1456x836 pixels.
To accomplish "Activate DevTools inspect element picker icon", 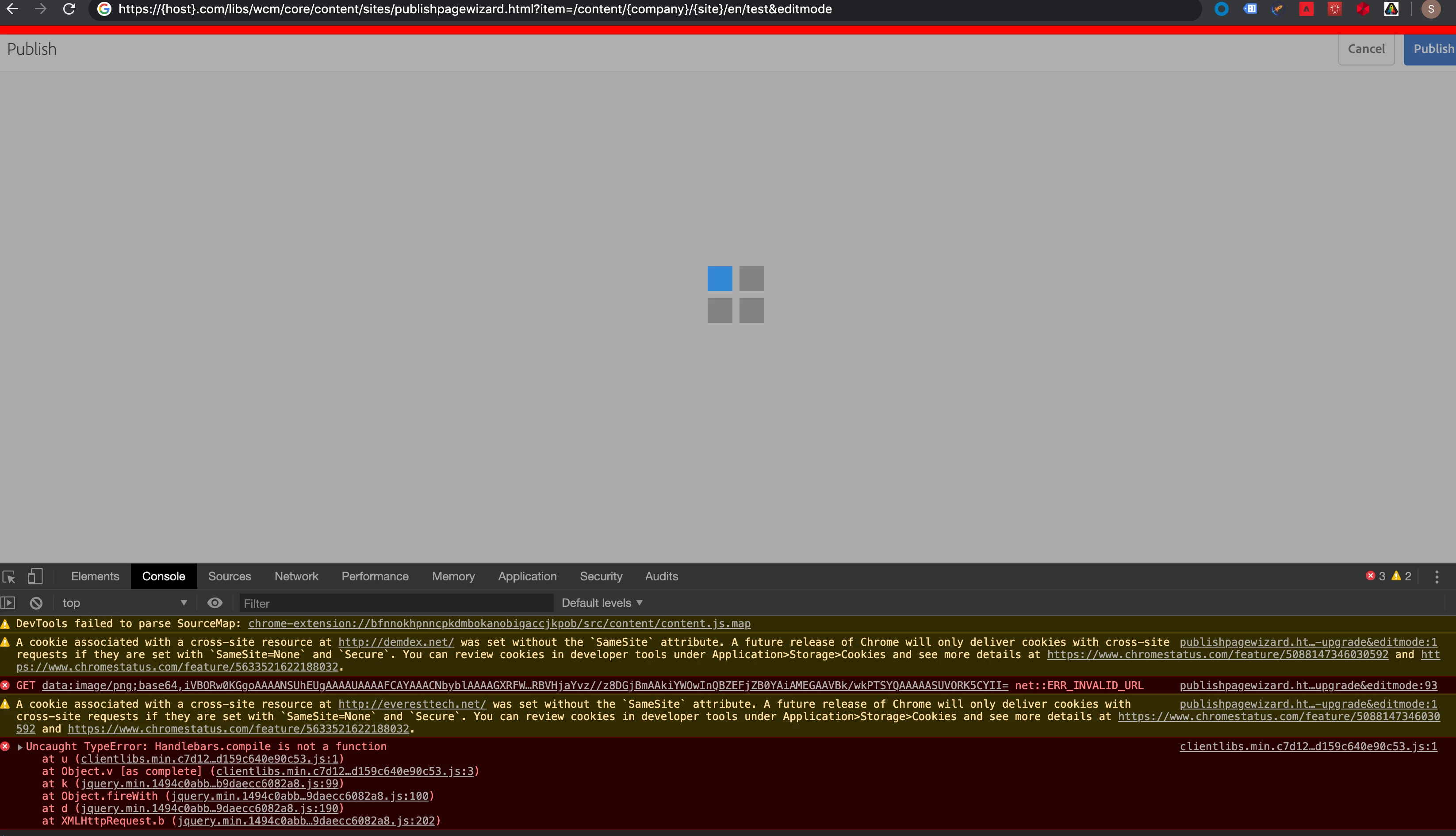I will 9,576.
